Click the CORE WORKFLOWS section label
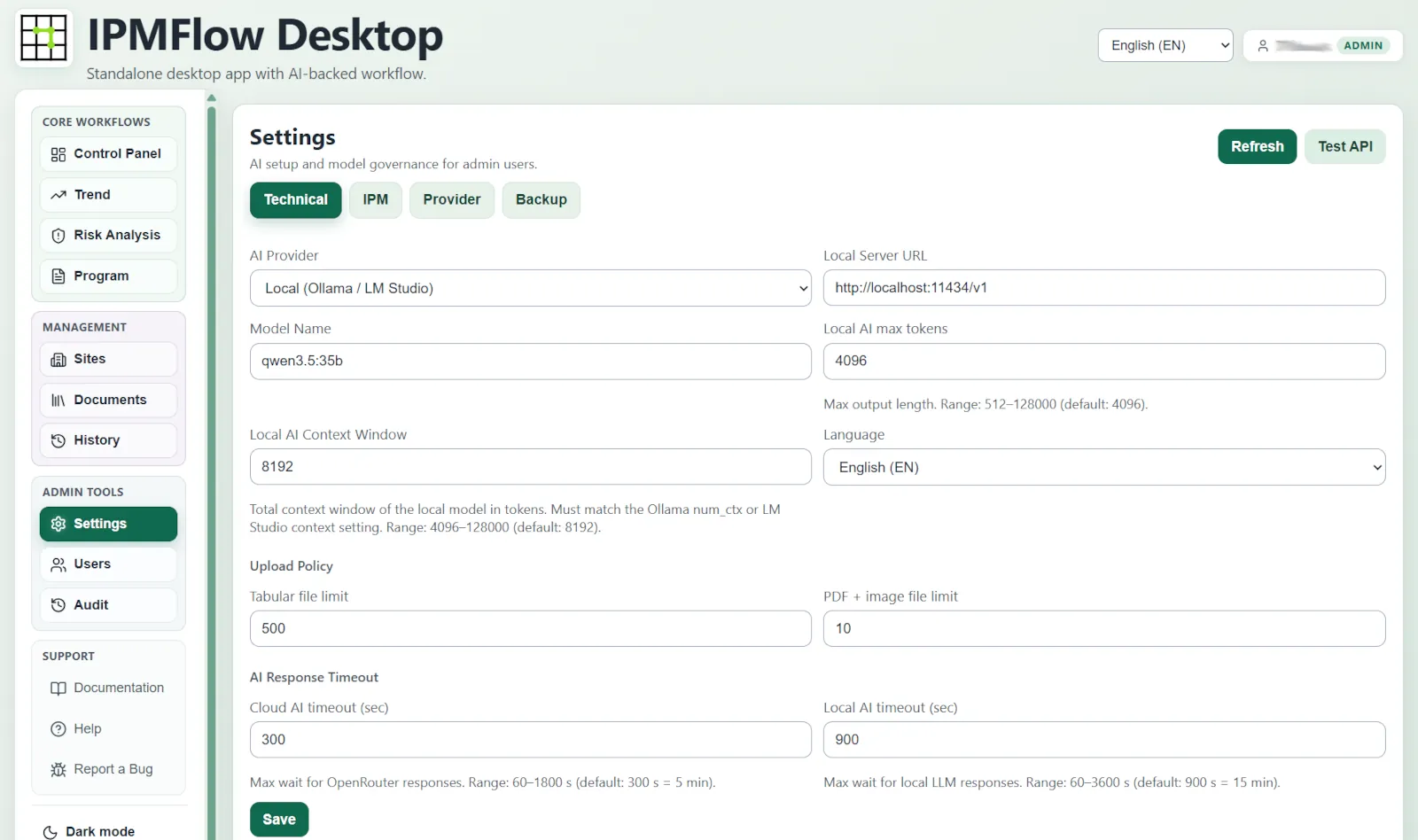 click(97, 122)
